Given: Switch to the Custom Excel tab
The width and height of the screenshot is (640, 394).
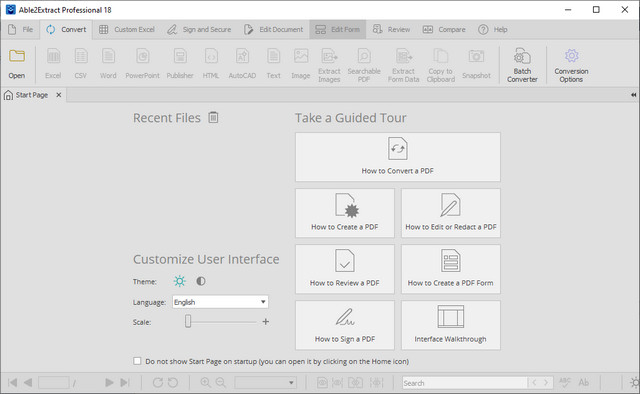Looking at the screenshot, I should click(127, 29).
